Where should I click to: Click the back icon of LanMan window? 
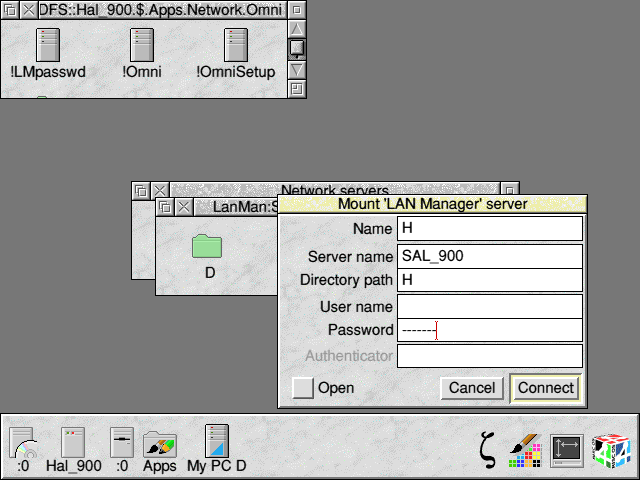(x=165, y=207)
